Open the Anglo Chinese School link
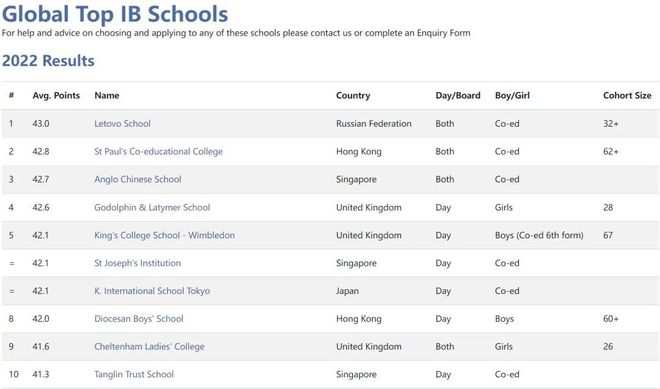Viewport: 660px width, 389px height. 138,179
